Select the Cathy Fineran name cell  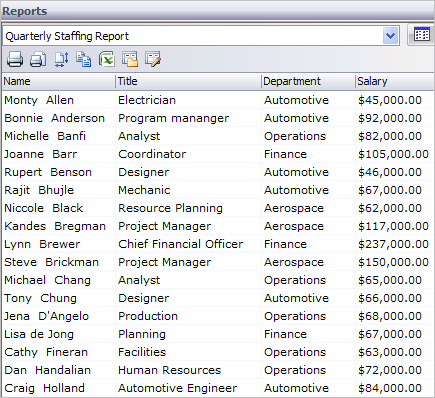point(59,352)
